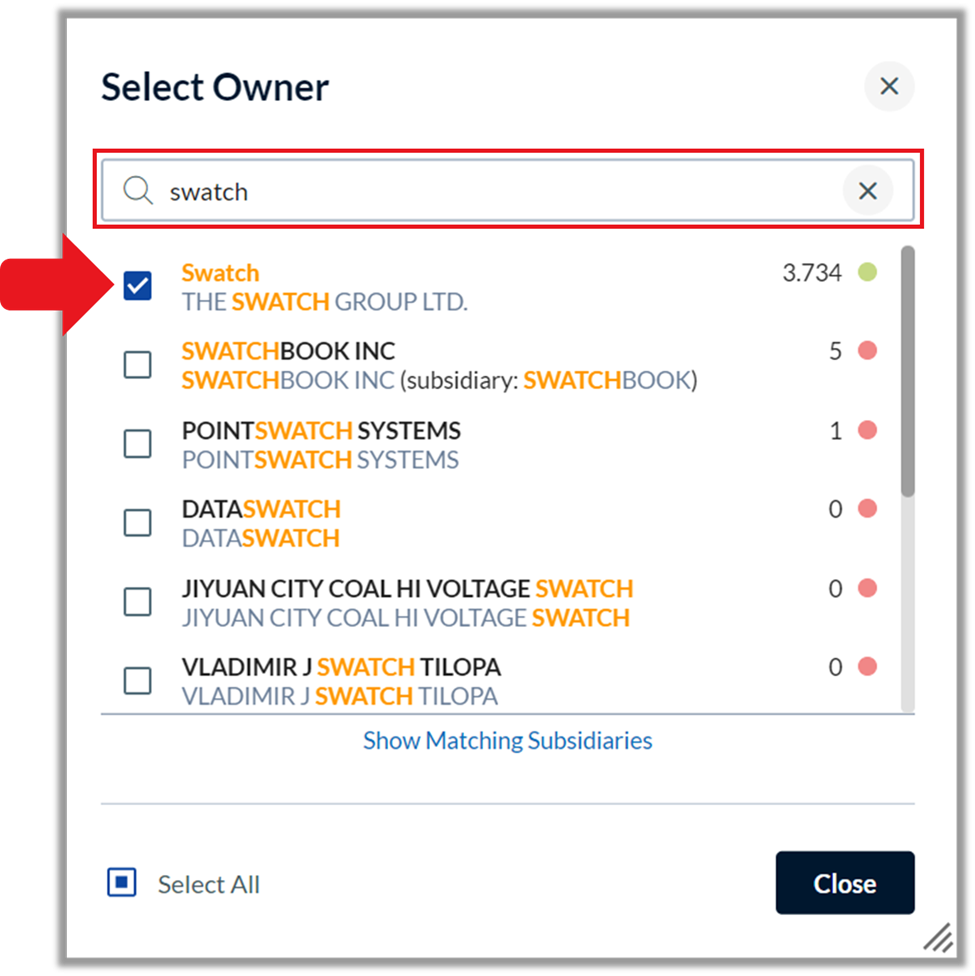Viewport: 975px width, 976px height.
Task: Click the red status dot for SWATCHBOOK INC
Action: coord(867,350)
